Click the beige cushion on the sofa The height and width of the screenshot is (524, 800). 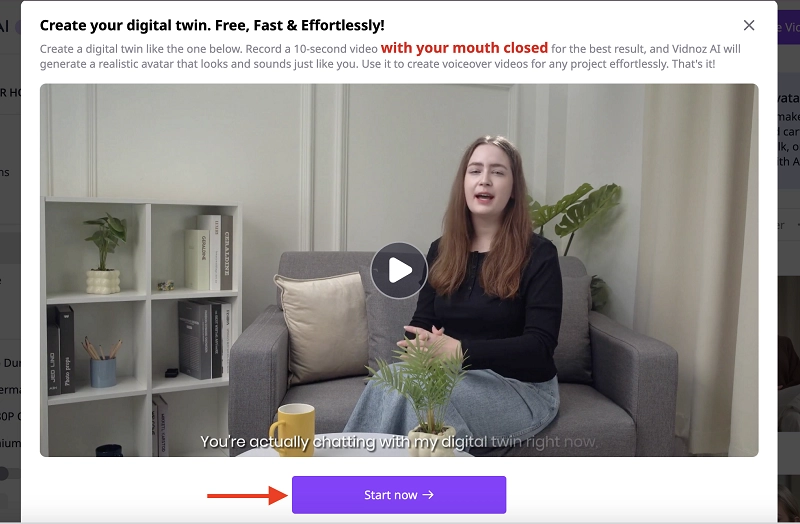(322, 327)
